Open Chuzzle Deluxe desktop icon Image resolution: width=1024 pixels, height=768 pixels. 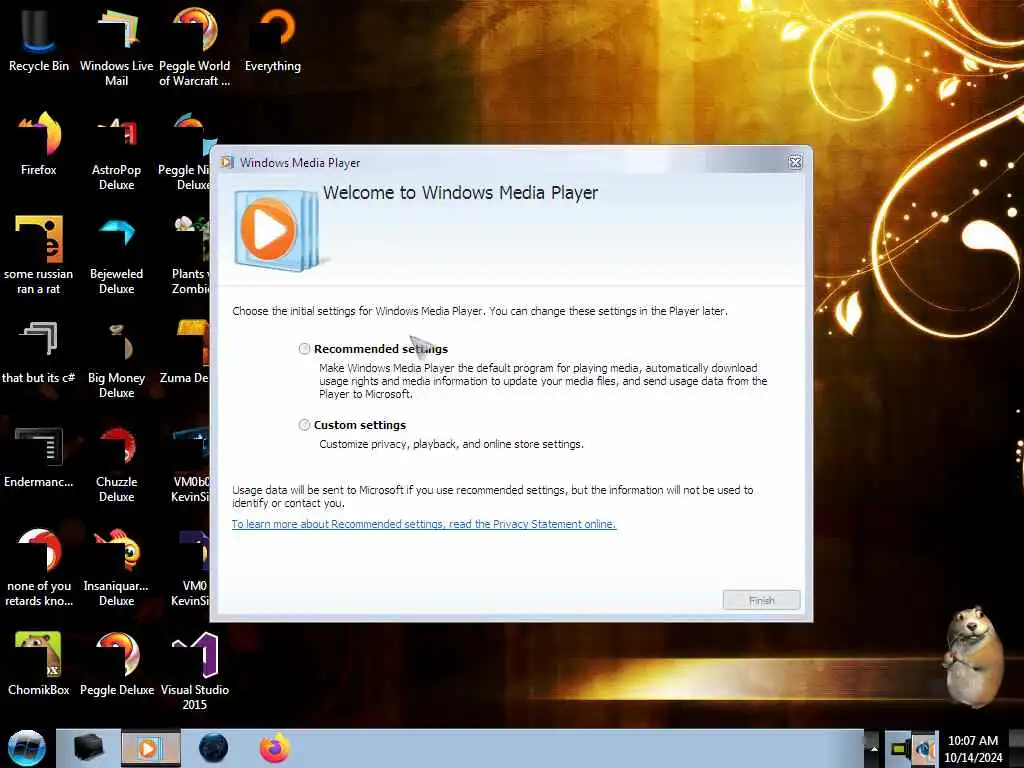[116, 463]
